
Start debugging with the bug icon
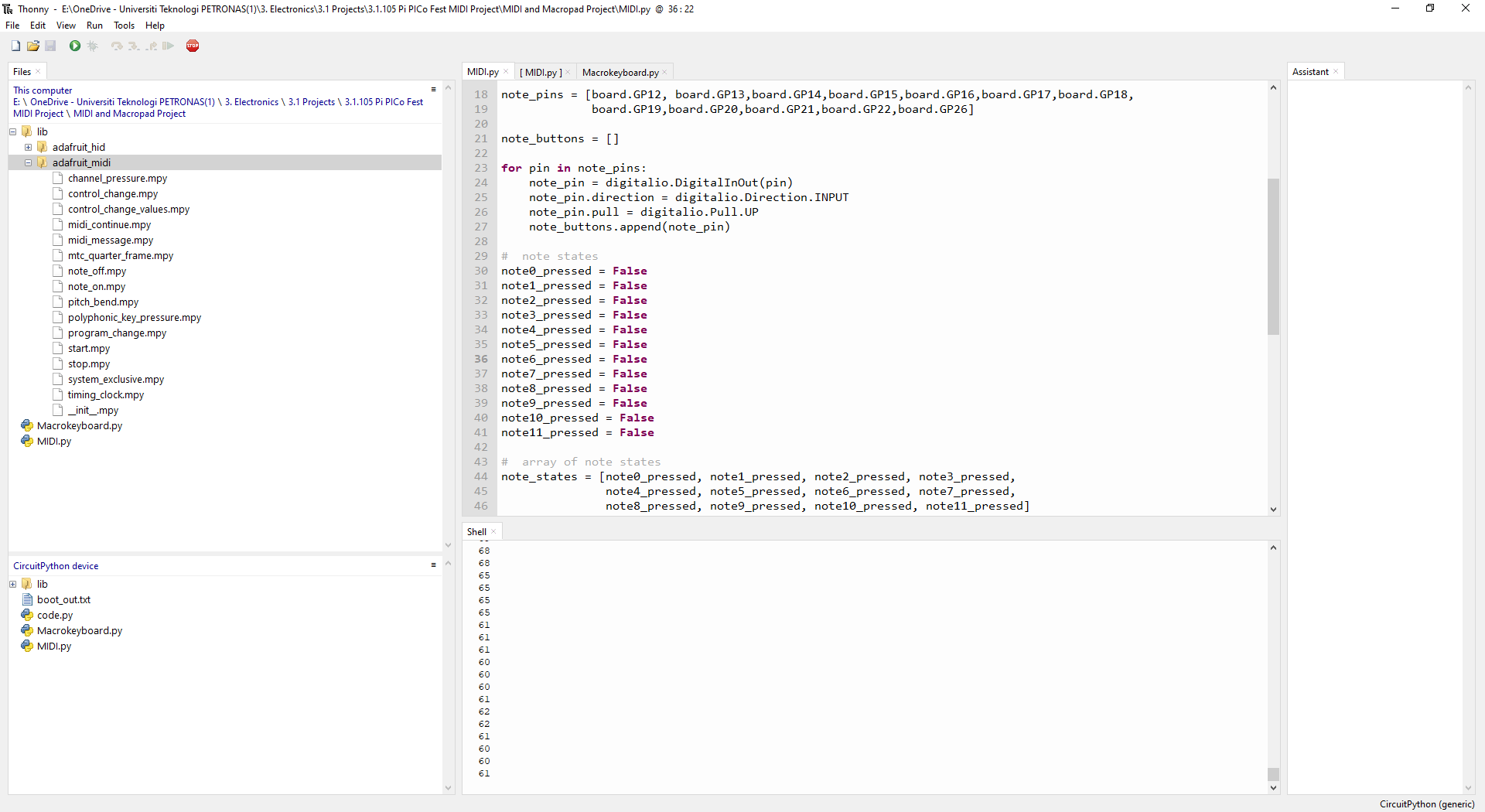click(x=93, y=46)
